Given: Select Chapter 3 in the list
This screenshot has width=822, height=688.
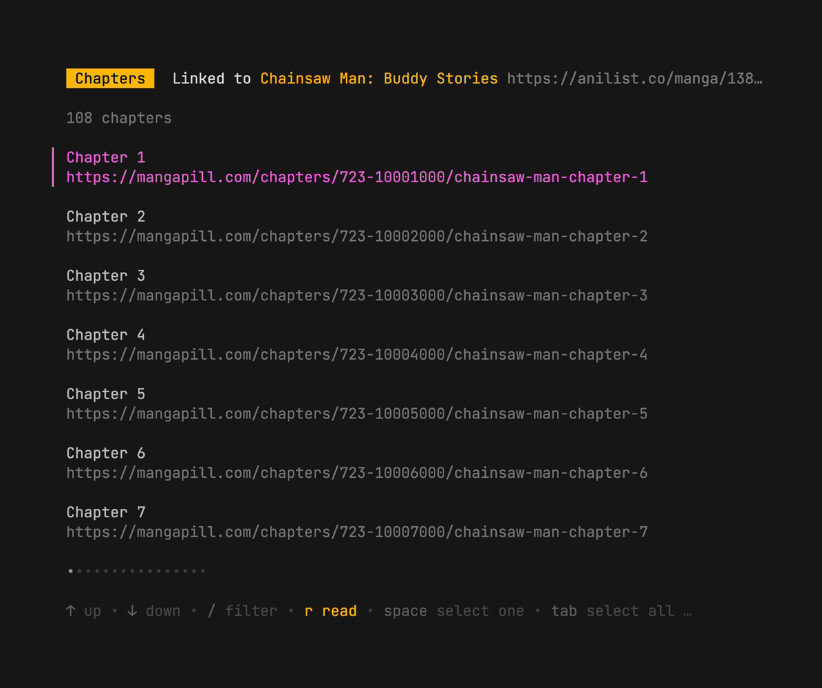Looking at the screenshot, I should pyautogui.click(x=106, y=275).
